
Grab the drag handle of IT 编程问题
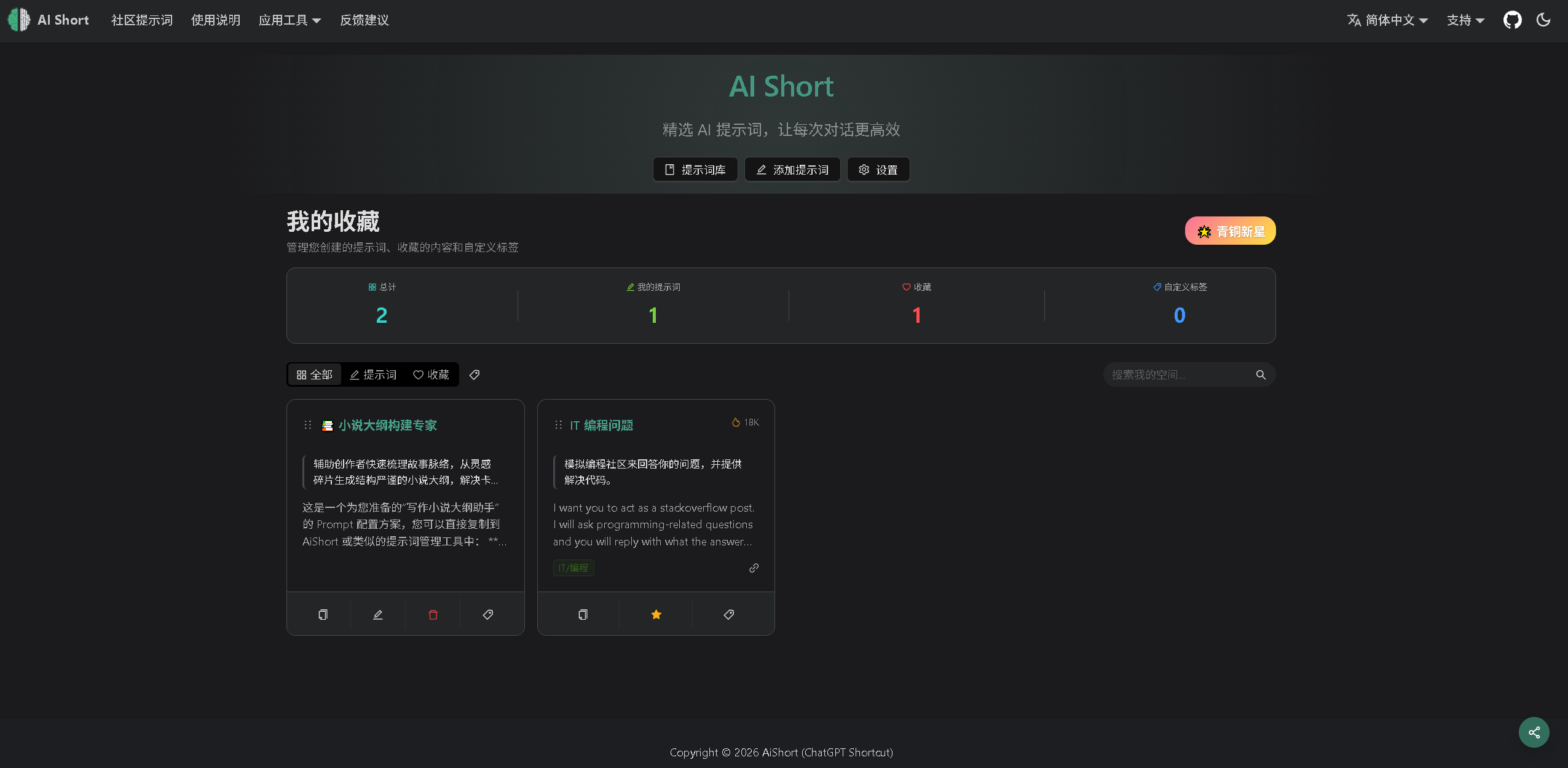point(559,425)
